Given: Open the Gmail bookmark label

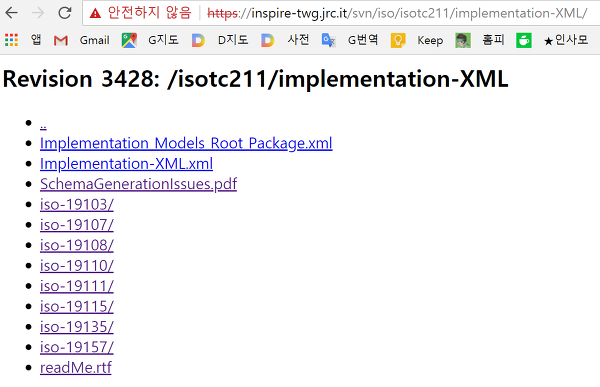Looking at the screenshot, I should [x=95, y=40].
